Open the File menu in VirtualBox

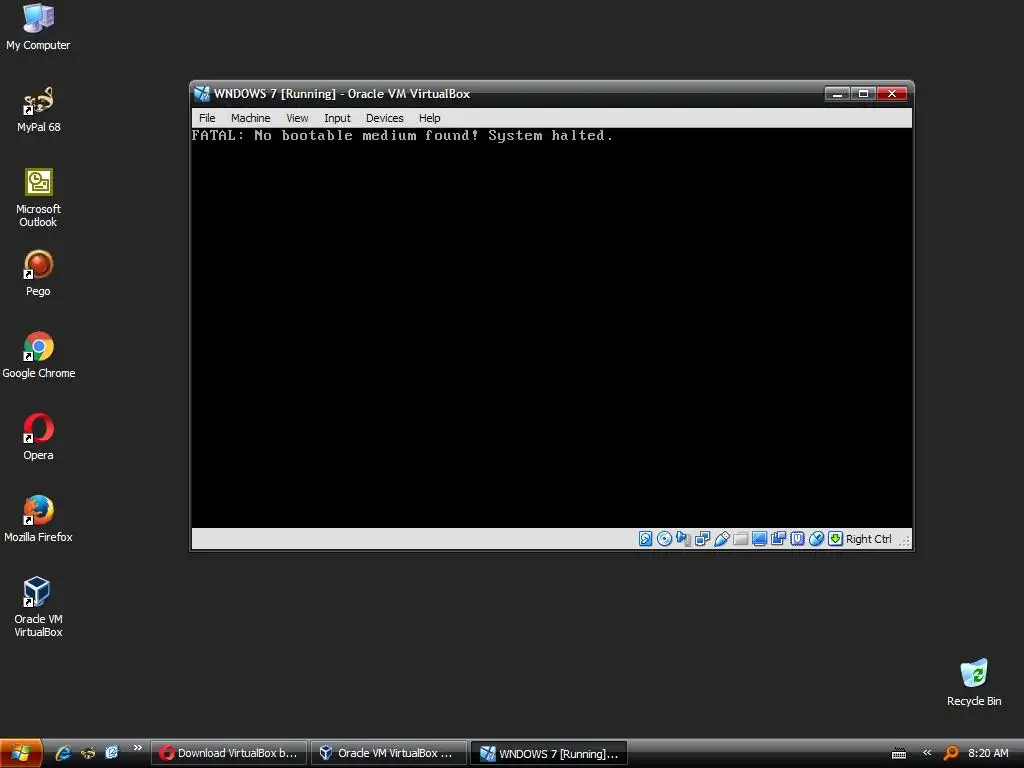tap(207, 118)
